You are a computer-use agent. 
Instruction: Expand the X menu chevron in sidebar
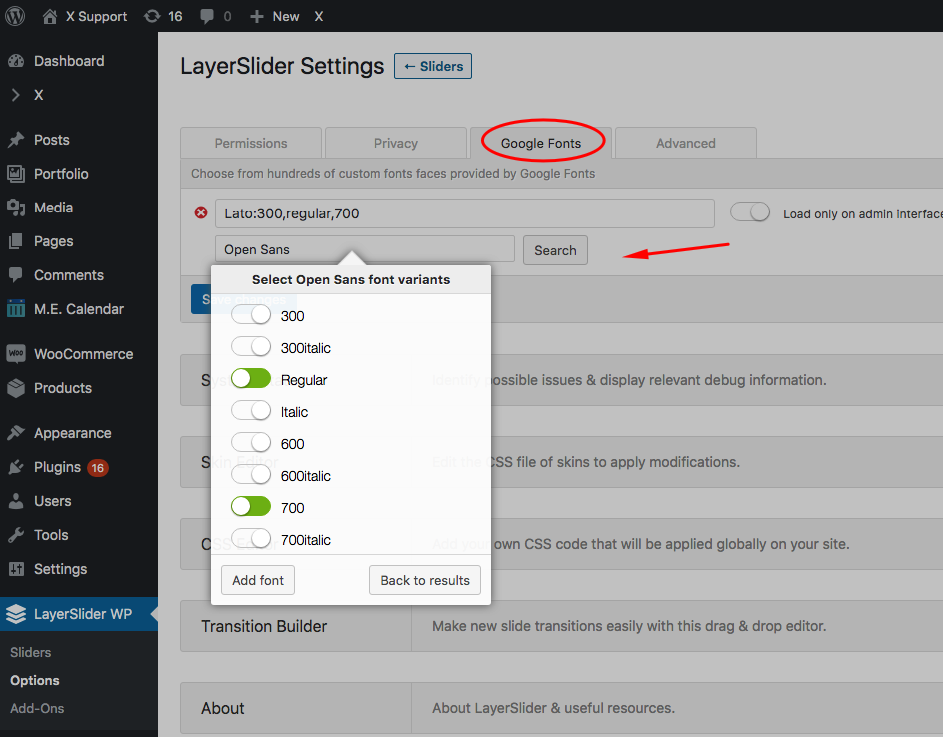click(16, 95)
